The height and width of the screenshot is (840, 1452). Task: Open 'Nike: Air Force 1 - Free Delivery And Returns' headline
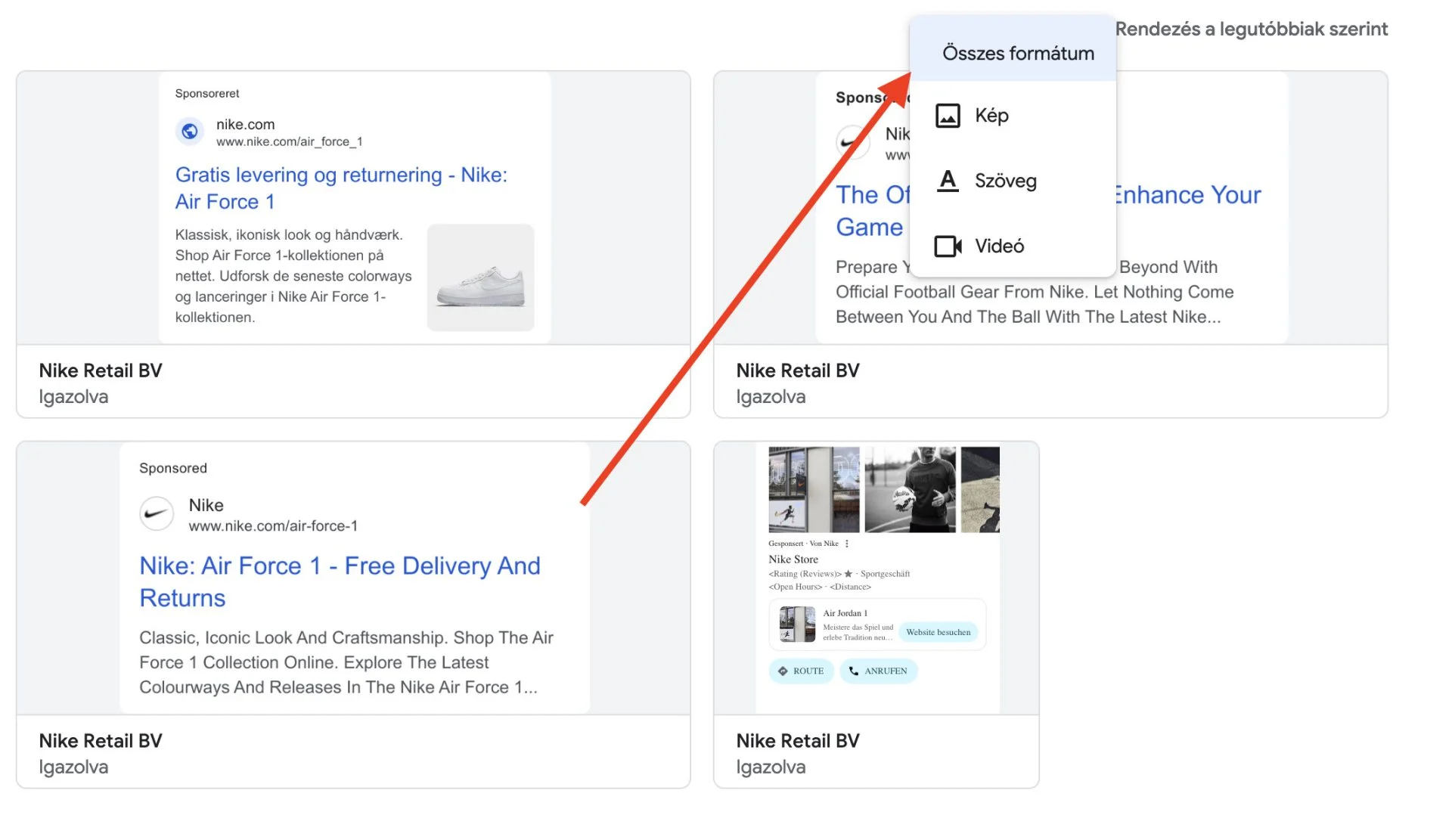340,582
